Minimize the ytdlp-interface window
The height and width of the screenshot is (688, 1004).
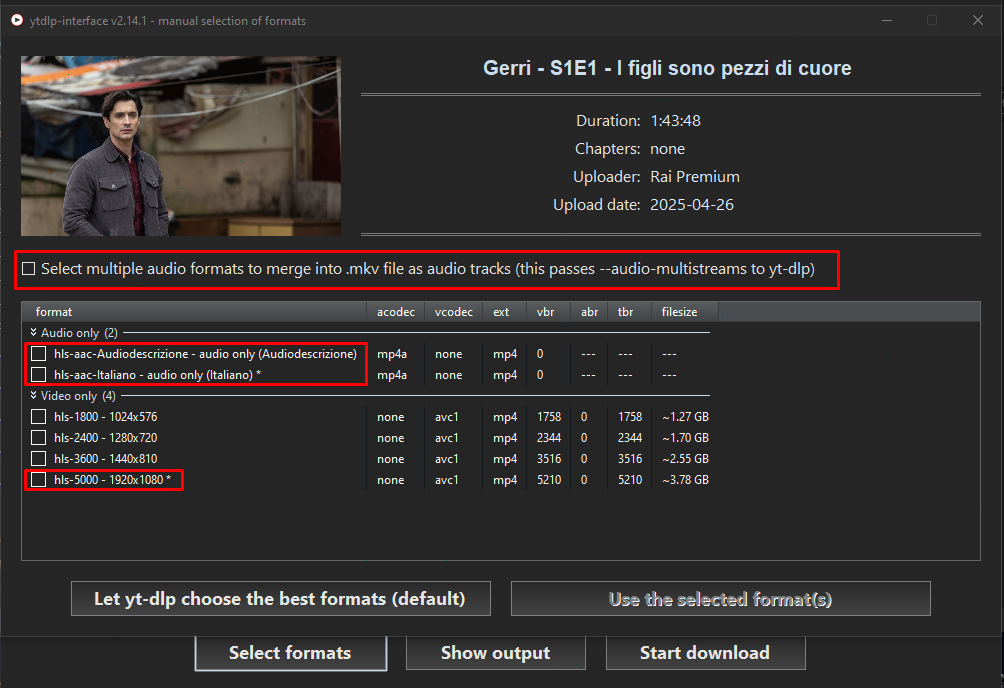[887, 20]
